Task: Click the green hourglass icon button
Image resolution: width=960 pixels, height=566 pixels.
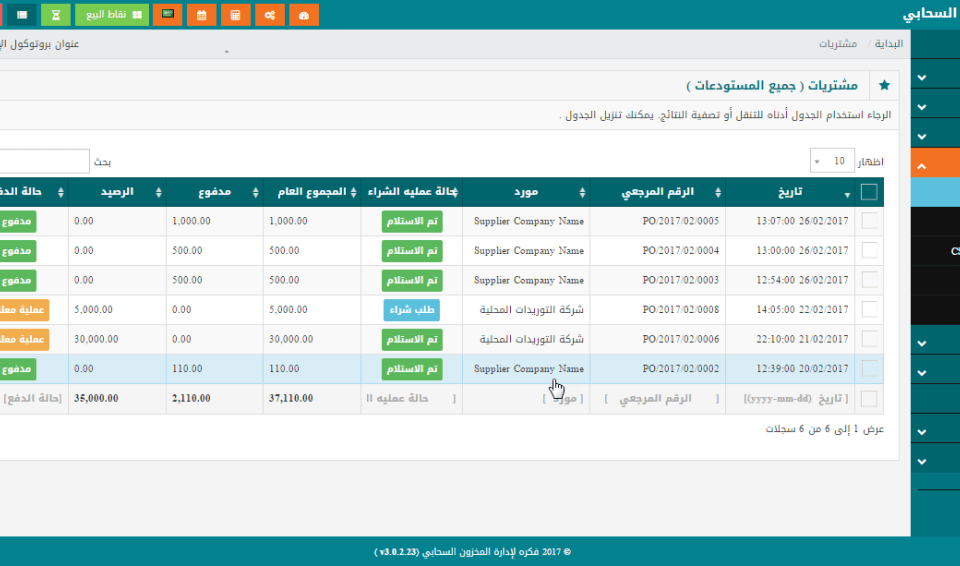Action: coord(56,15)
